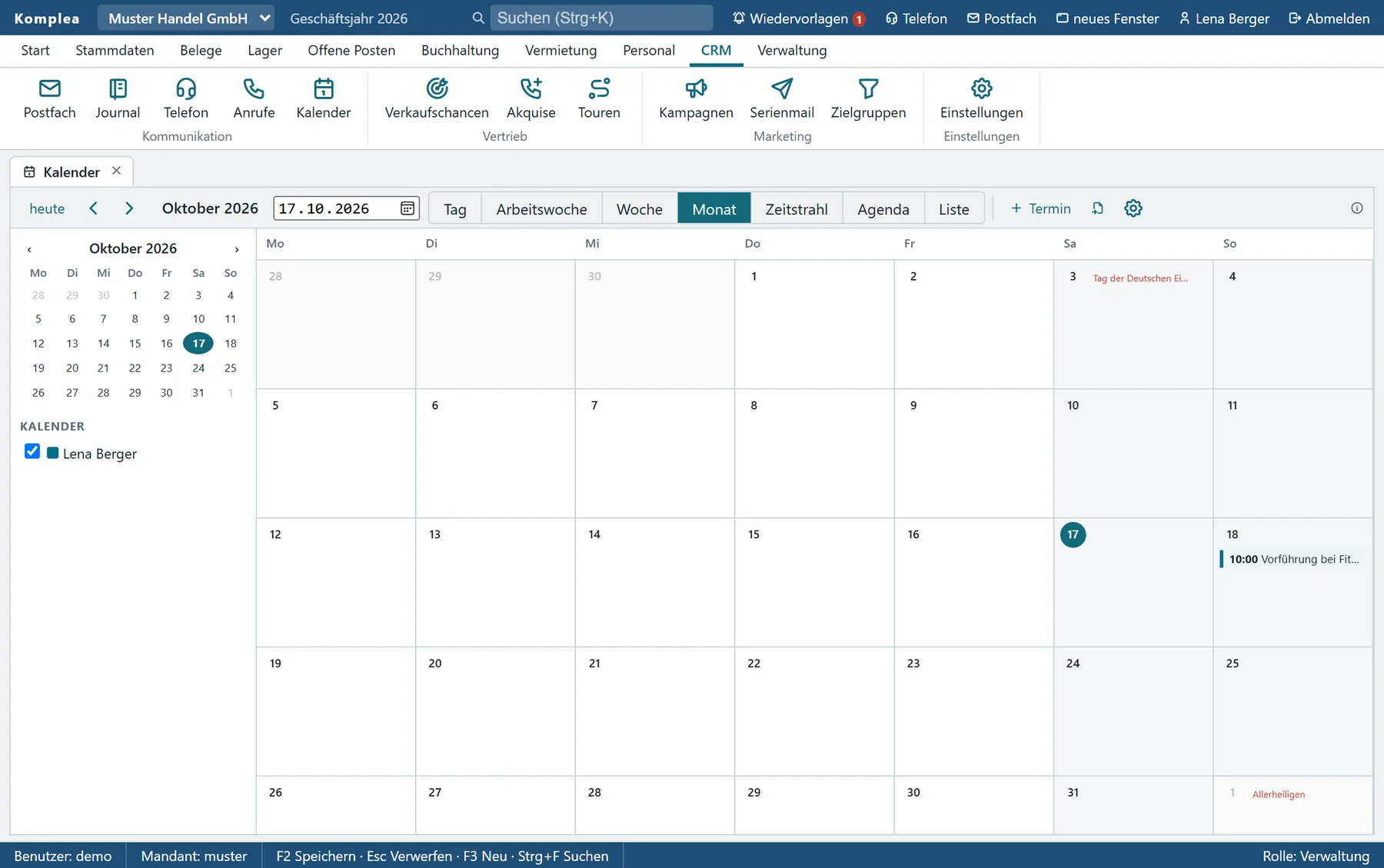The width and height of the screenshot is (1384, 868).
Task: Switch calendar to Woche view
Action: (639, 208)
